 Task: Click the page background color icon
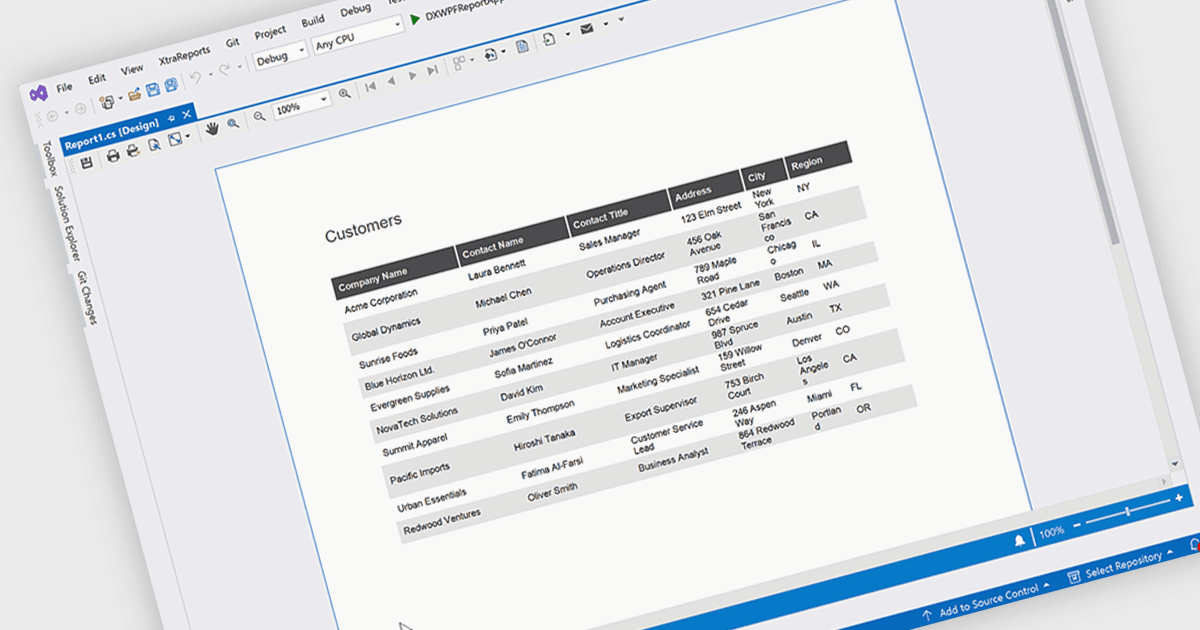pyautogui.click(x=491, y=55)
